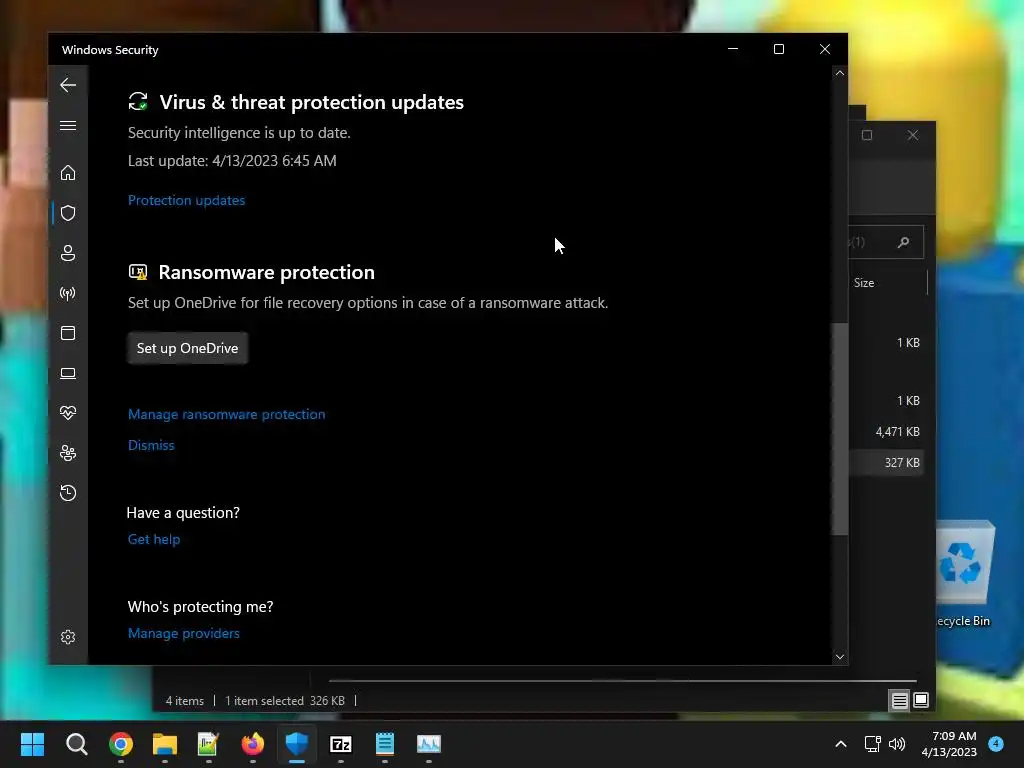Click the network tray icon

872,744
